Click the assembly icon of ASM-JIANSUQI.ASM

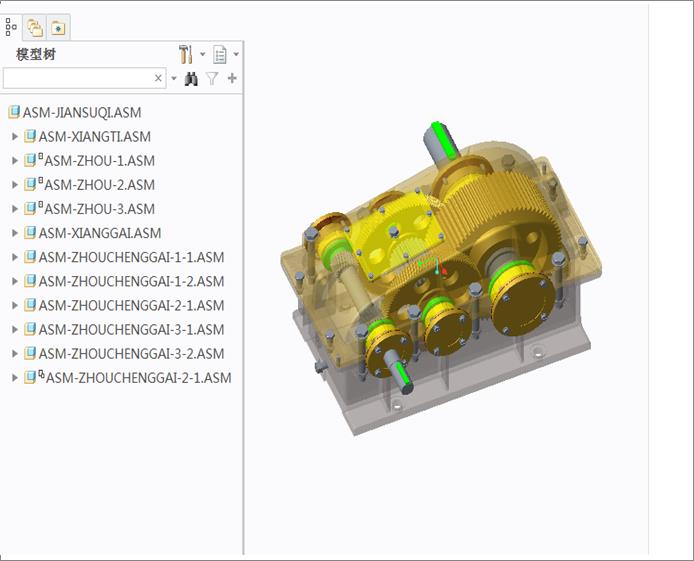14,112
